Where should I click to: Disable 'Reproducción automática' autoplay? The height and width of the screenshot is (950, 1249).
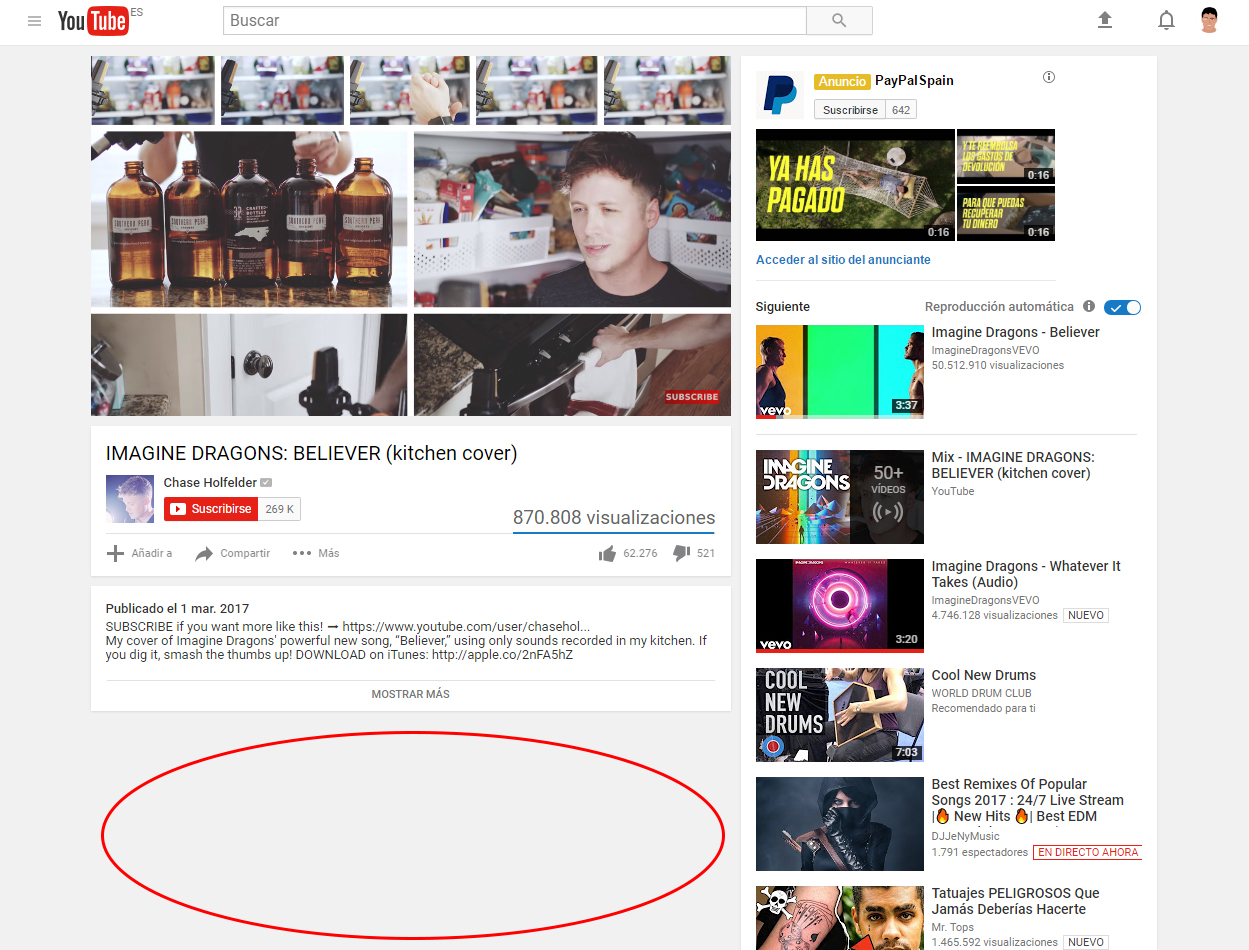coord(1122,307)
